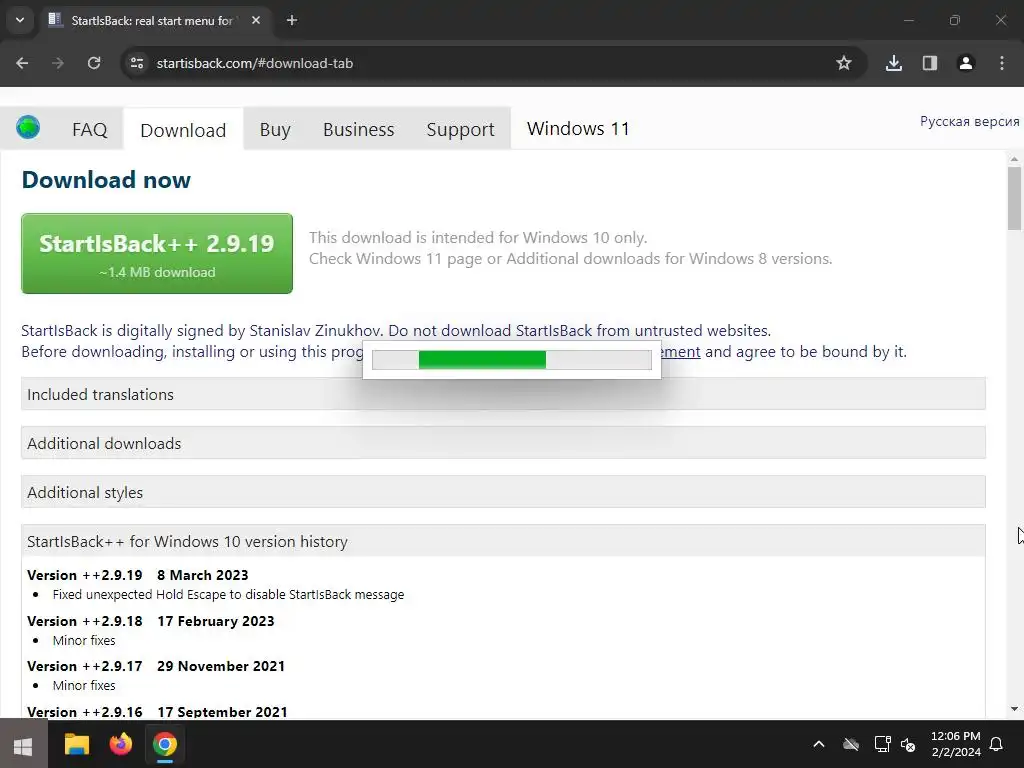Image resolution: width=1024 pixels, height=768 pixels.
Task: Open Windows Start menu
Action: tap(24, 745)
